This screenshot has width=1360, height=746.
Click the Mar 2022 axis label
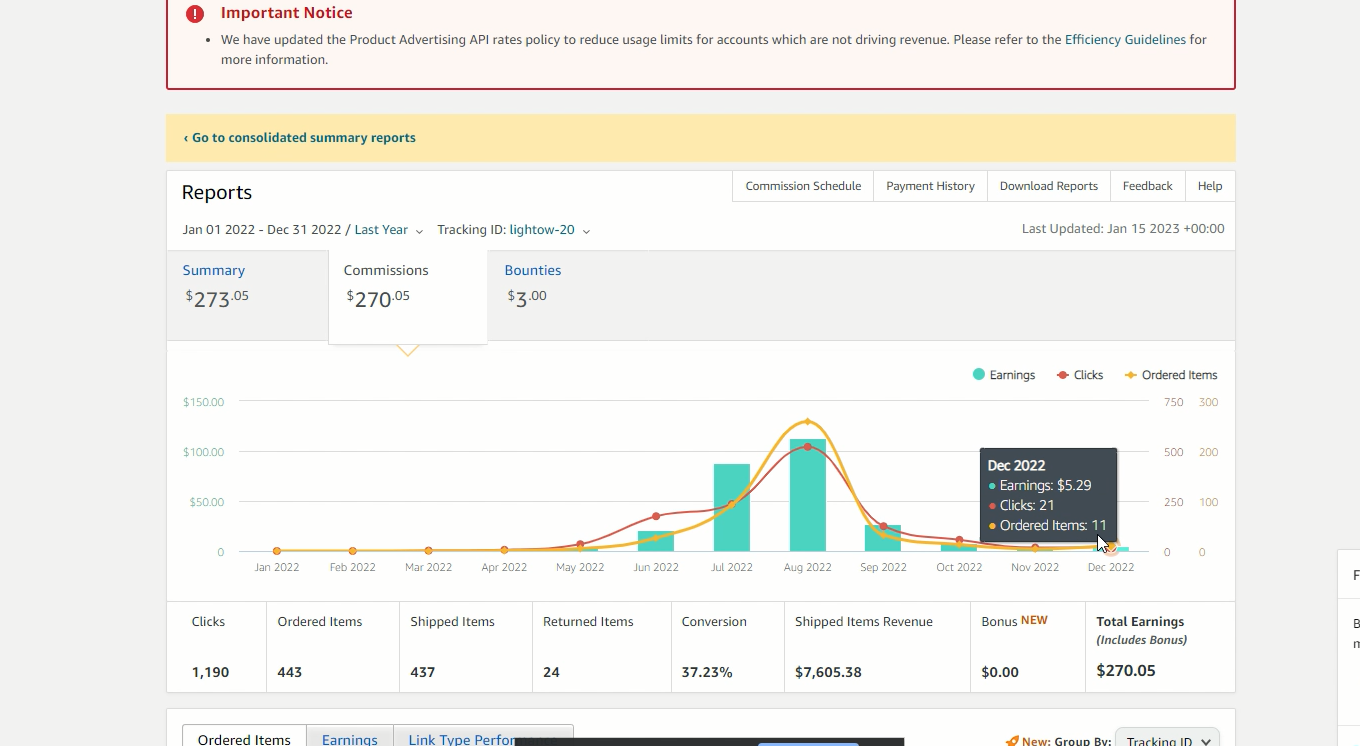coord(428,567)
